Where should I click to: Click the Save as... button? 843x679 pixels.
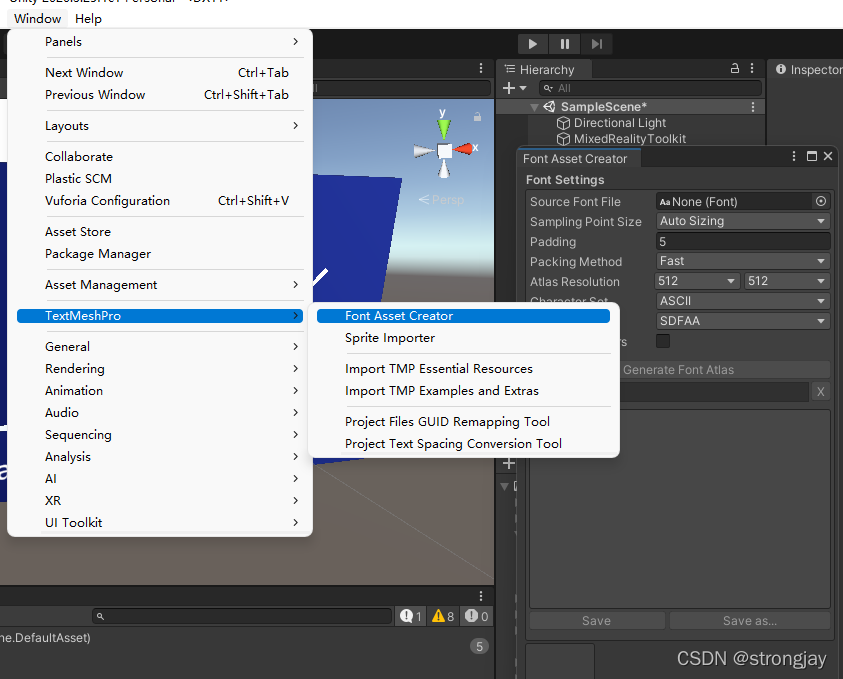click(749, 621)
